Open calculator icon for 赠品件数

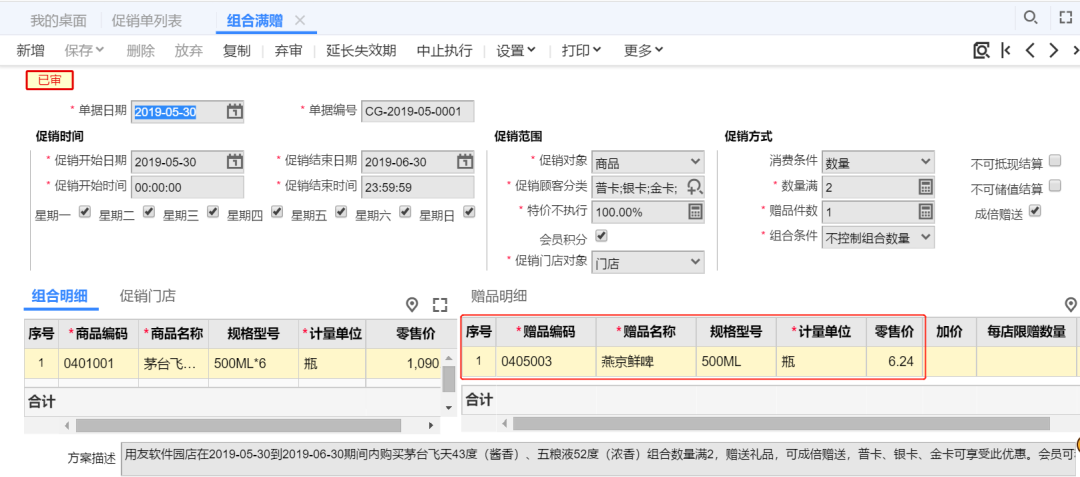[926, 211]
